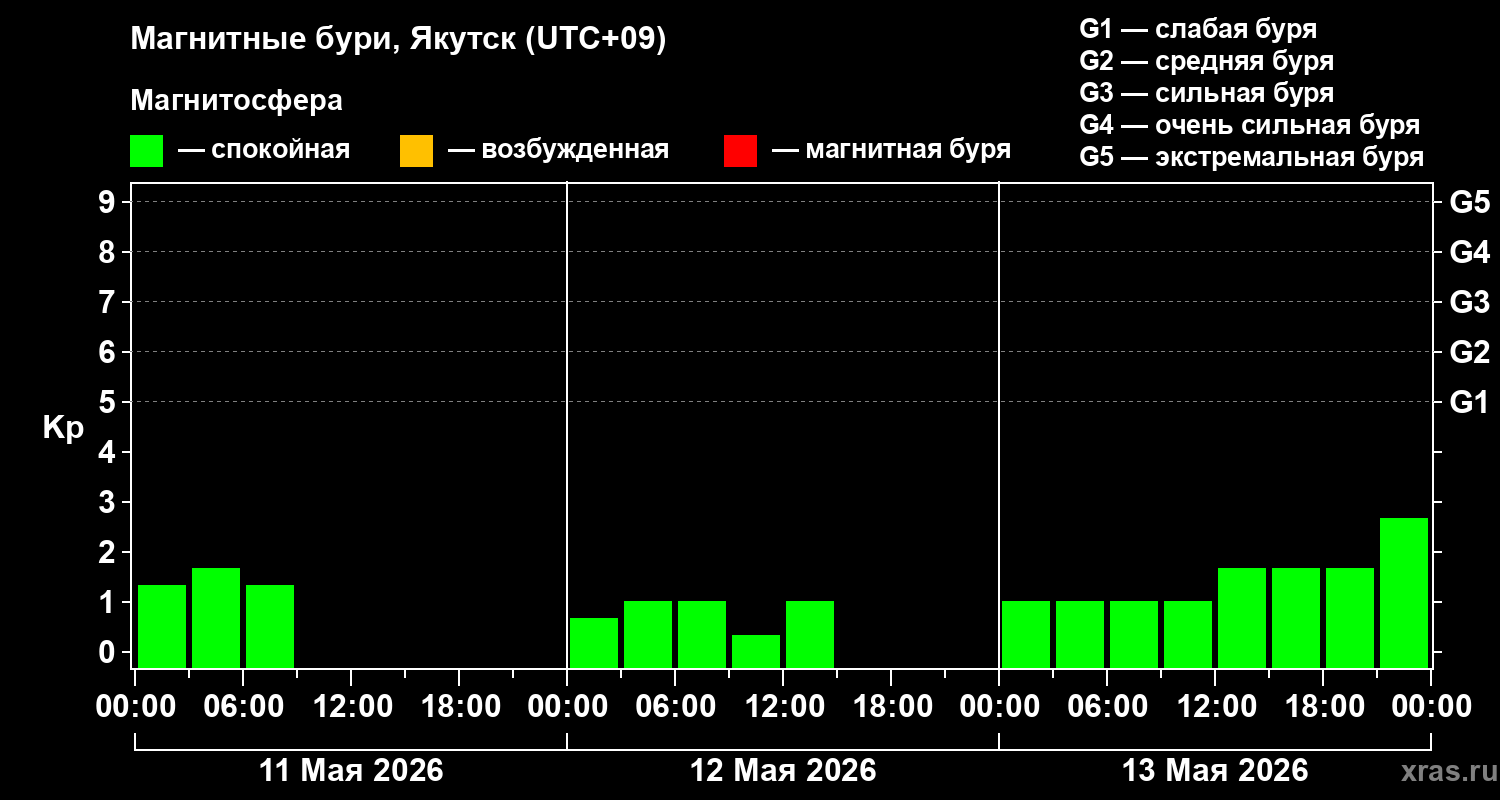Click the '— спокойная' legend label

coord(264,150)
